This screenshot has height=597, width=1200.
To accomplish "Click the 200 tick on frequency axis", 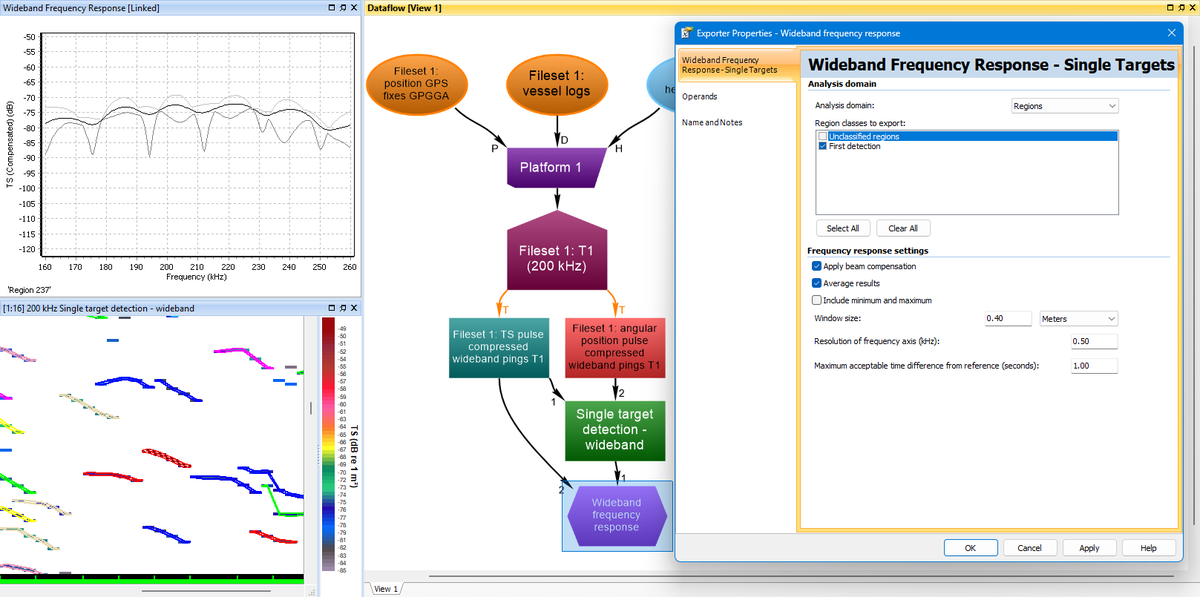I will tap(167, 267).
